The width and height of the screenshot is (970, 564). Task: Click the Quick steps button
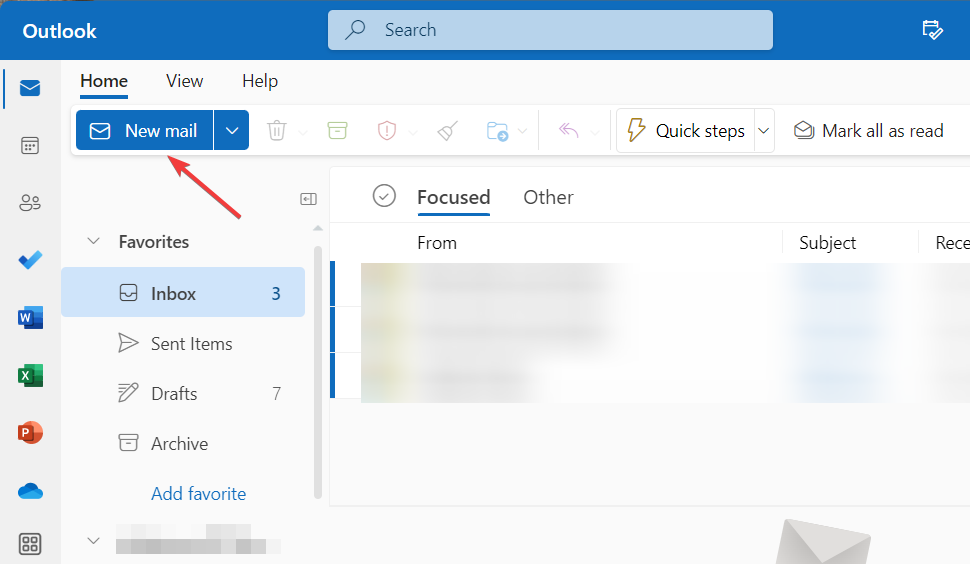[x=686, y=130]
